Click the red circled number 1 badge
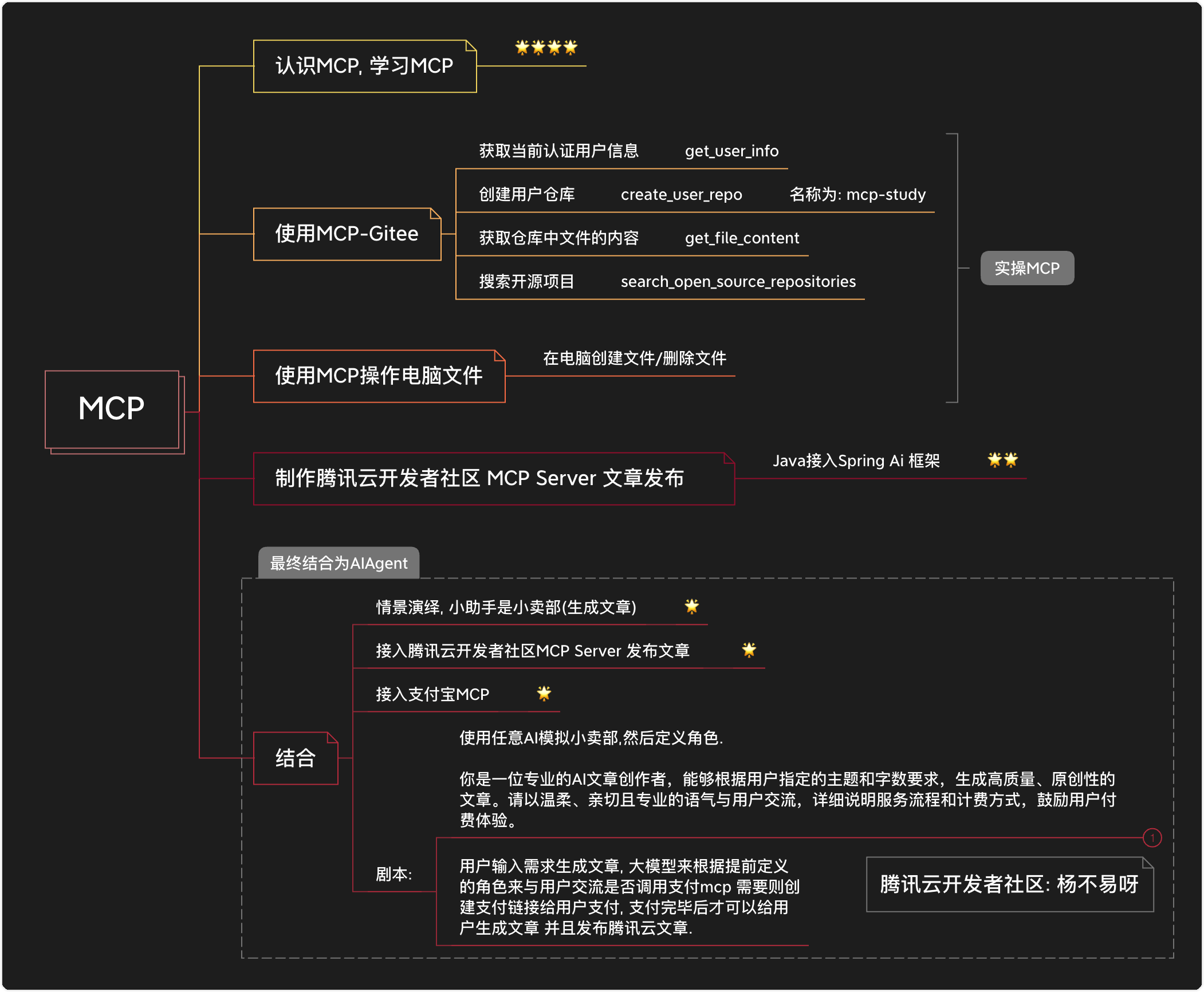Viewport: 1204px width, 992px height. 1152,838
